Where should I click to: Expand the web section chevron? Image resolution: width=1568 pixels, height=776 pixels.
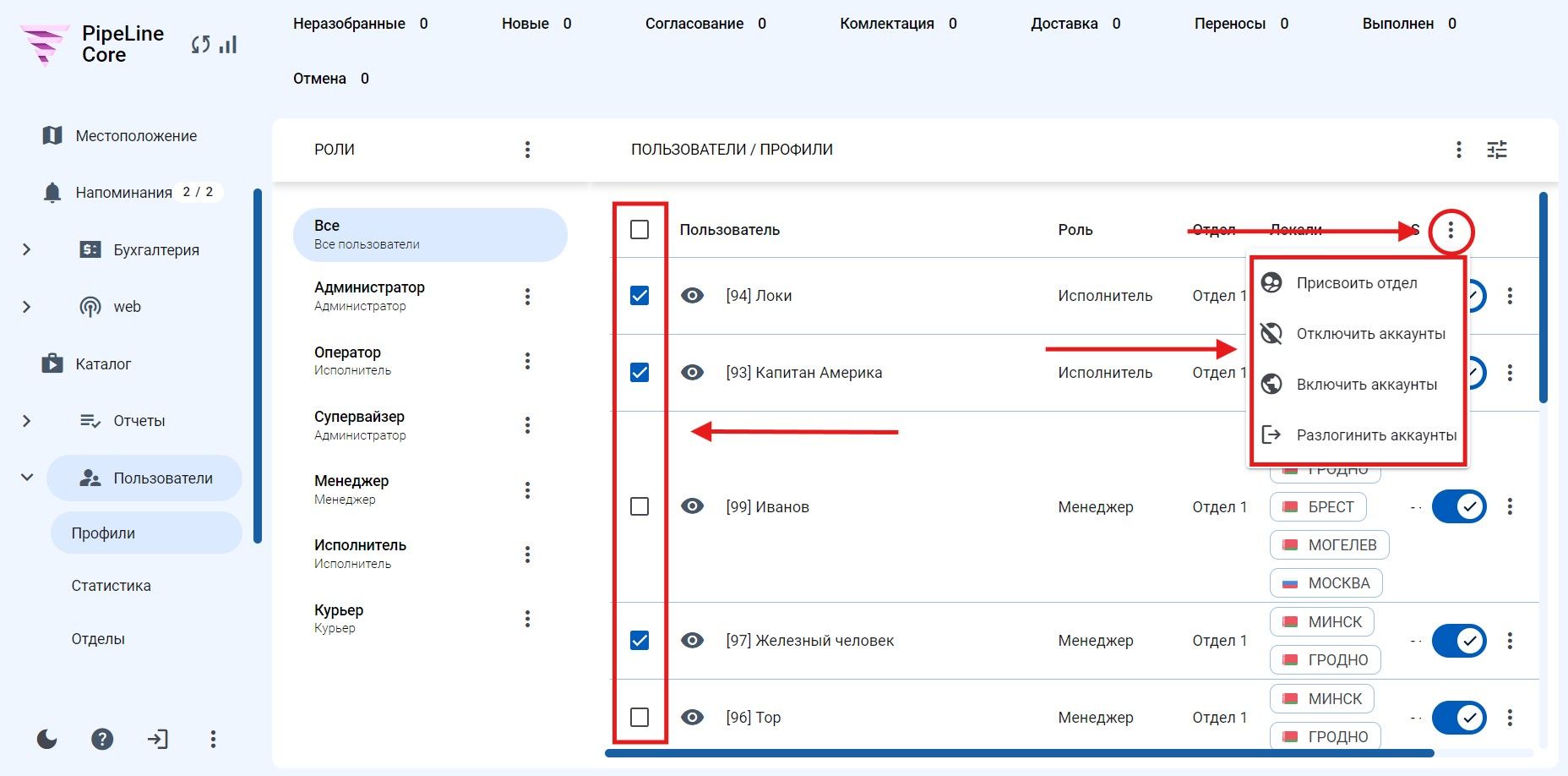26,307
